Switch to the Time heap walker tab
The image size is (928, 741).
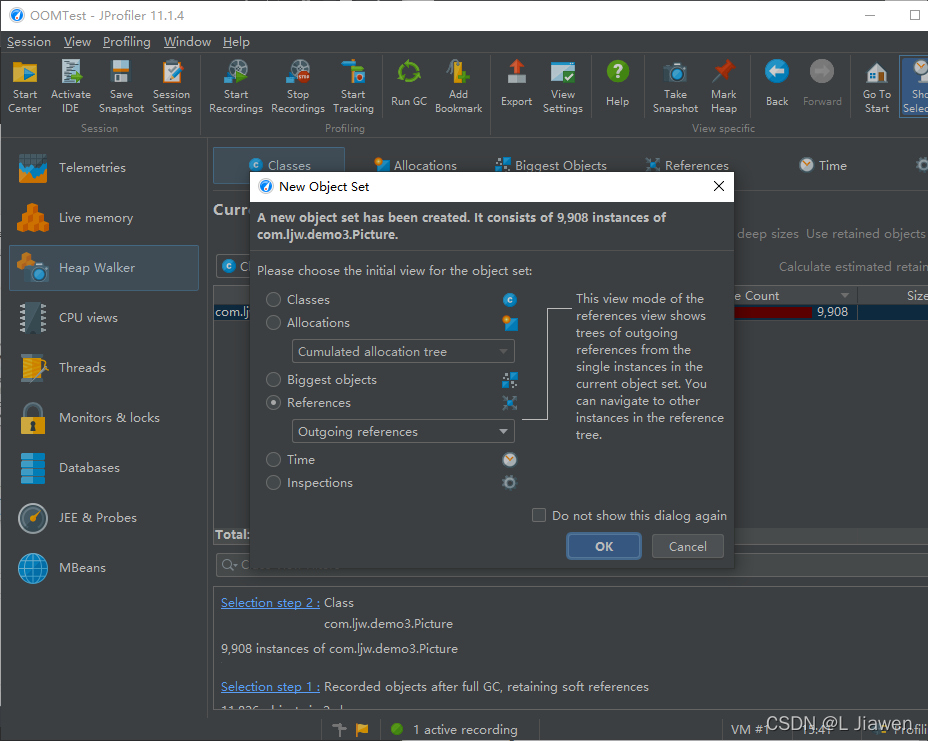(823, 165)
